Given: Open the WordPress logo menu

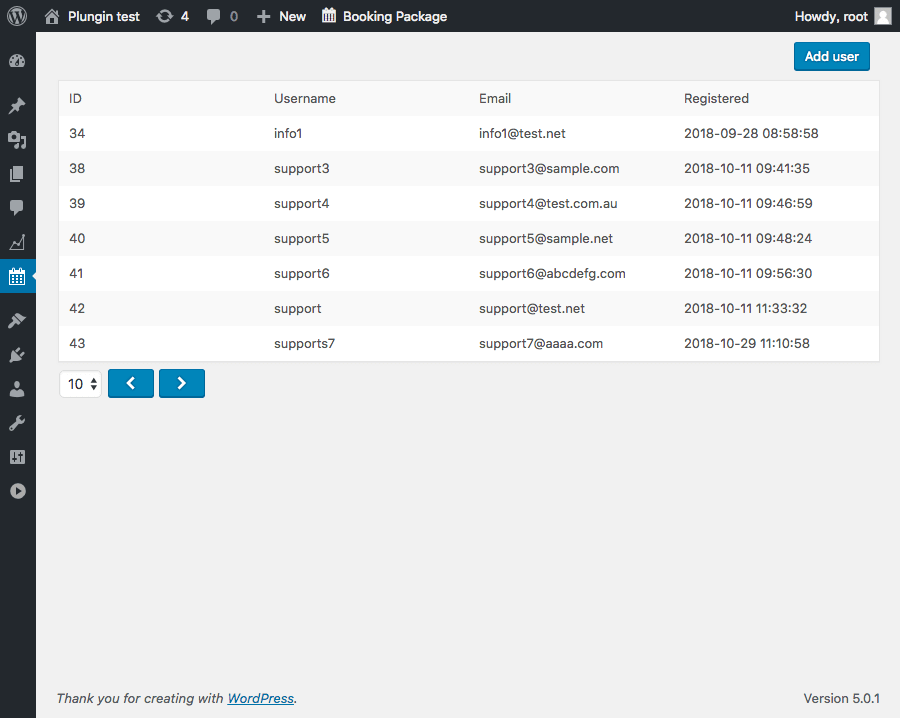Looking at the screenshot, I should (x=17, y=15).
